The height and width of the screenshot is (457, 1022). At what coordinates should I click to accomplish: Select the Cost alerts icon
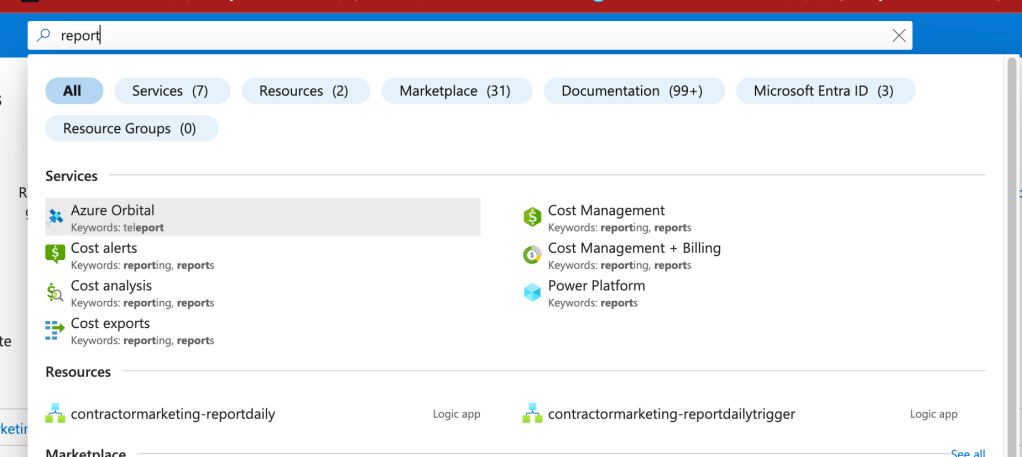pos(55,254)
